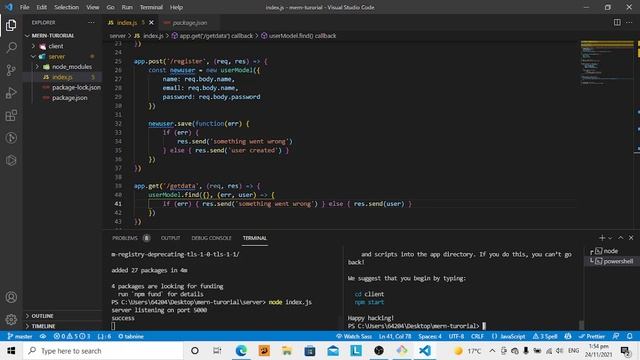Select index.js in the file explorer
640x360 pixels.
coord(62,77)
